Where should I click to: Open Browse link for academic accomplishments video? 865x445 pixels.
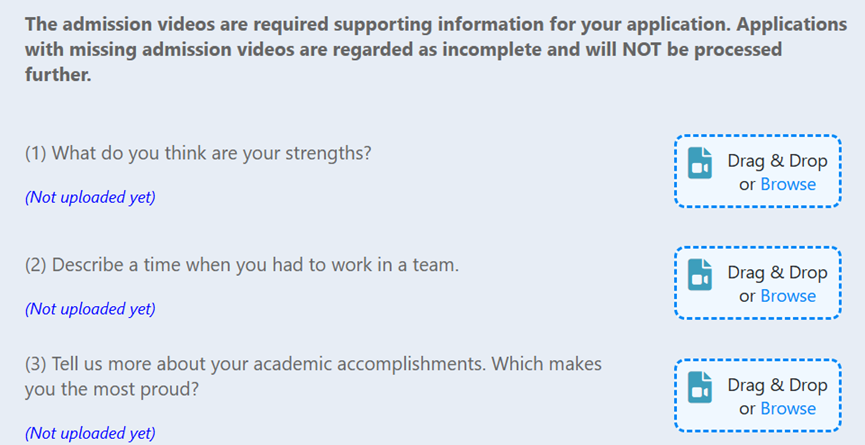click(x=788, y=409)
